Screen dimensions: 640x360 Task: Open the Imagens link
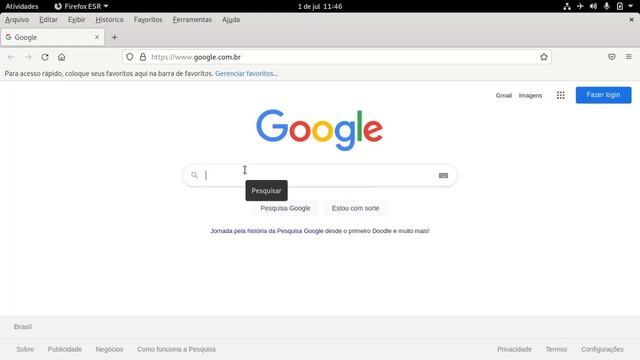point(530,95)
